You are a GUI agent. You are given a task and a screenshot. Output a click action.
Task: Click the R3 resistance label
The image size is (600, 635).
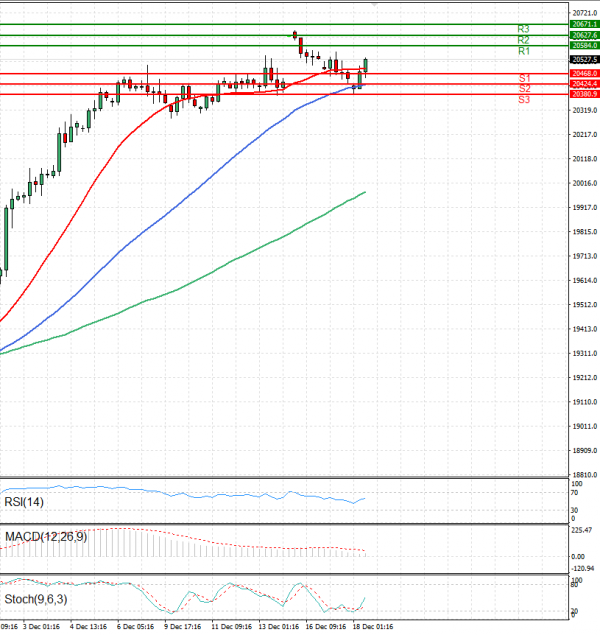click(x=523, y=29)
